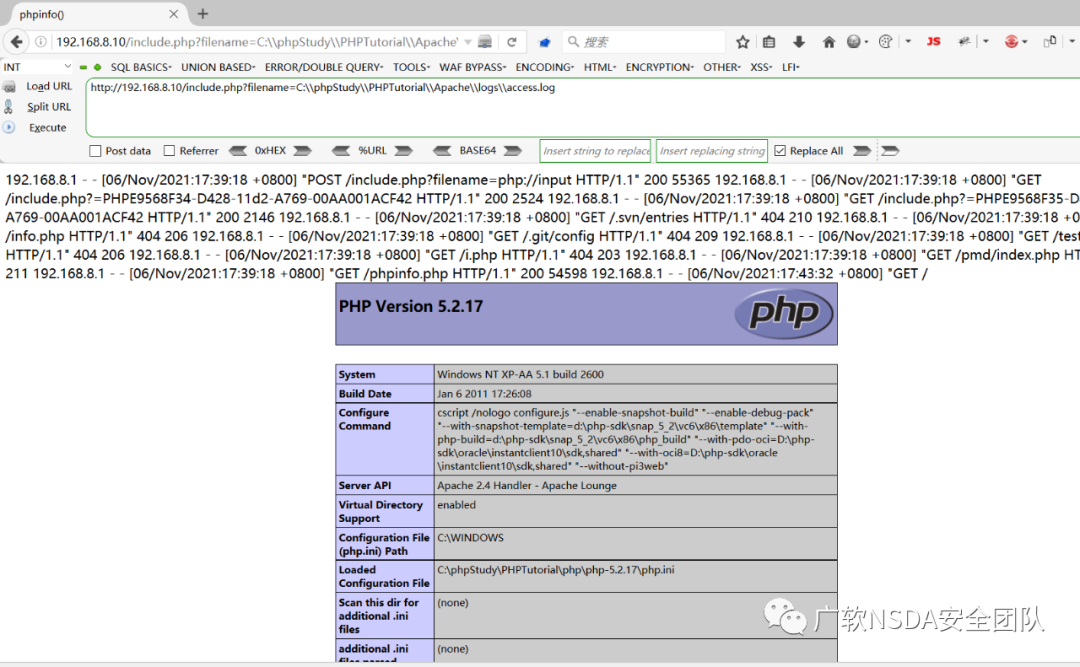Expand the dropdown arrow after cookie icon
The height and width of the screenshot is (667, 1080).
(x=908, y=42)
